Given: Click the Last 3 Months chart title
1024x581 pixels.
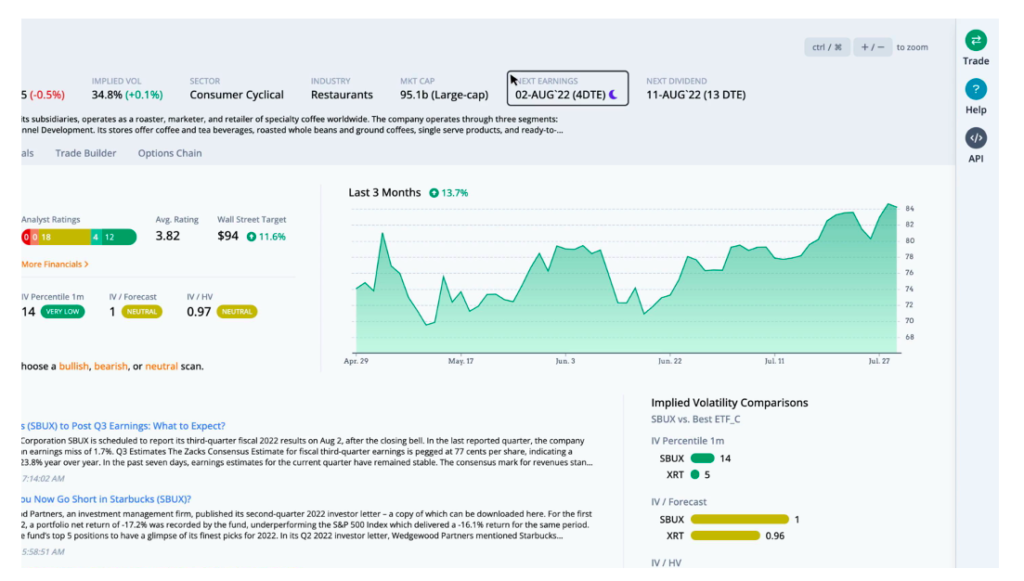Looking at the screenshot, I should tap(385, 193).
